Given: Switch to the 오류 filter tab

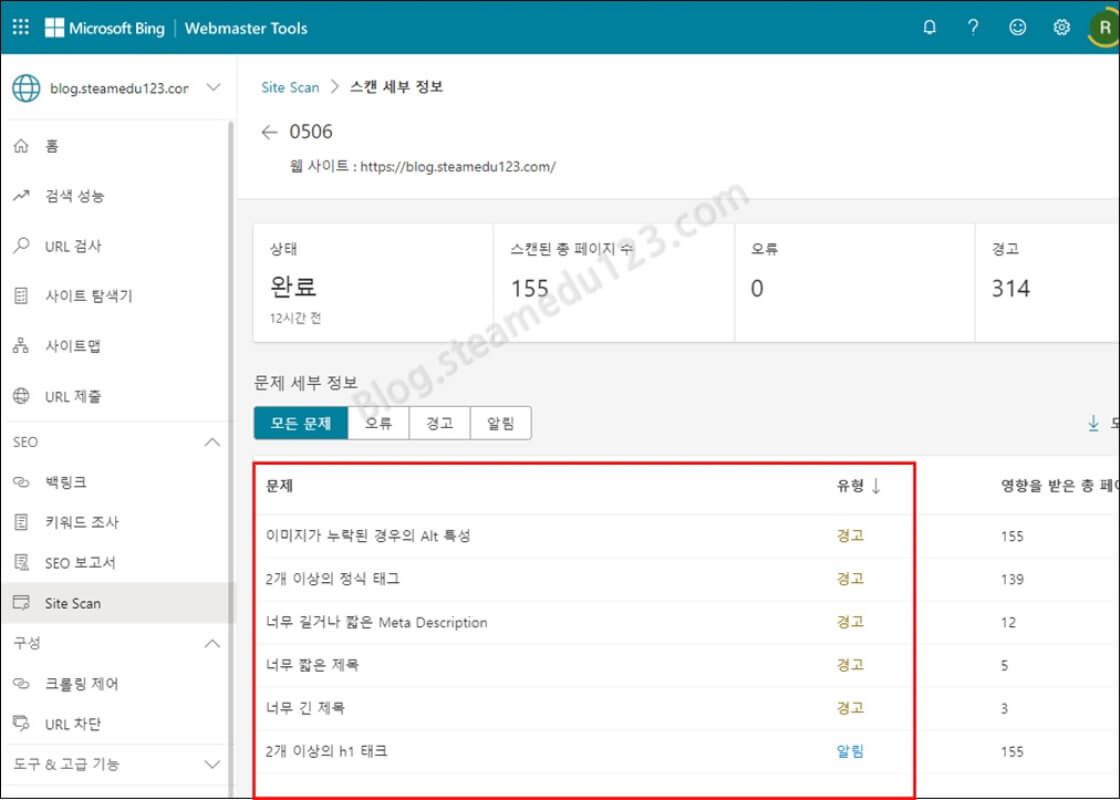Looking at the screenshot, I should 378,423.
